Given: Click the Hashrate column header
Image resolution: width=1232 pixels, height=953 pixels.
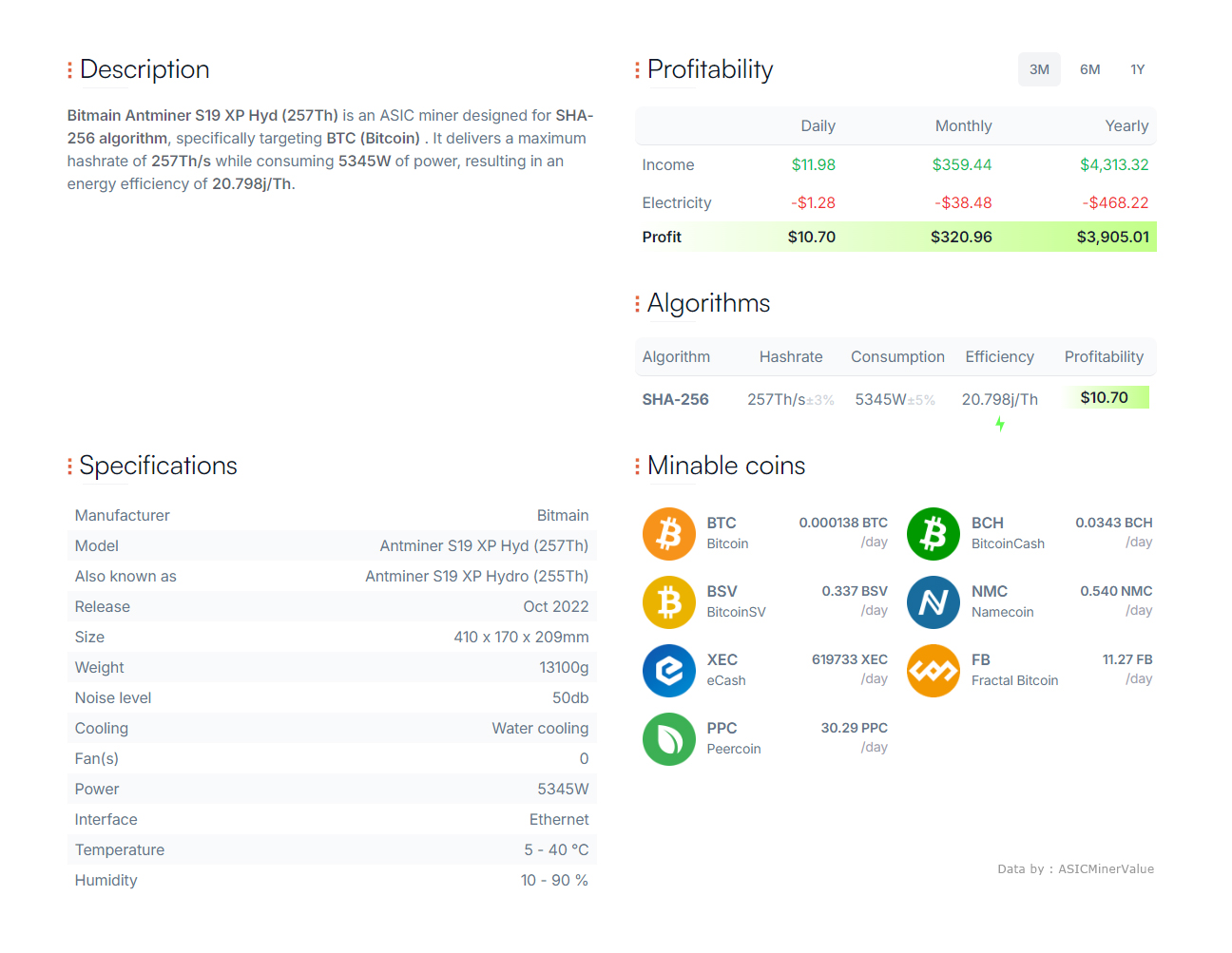Looking at the screenshot, I should tap(791, 357).
